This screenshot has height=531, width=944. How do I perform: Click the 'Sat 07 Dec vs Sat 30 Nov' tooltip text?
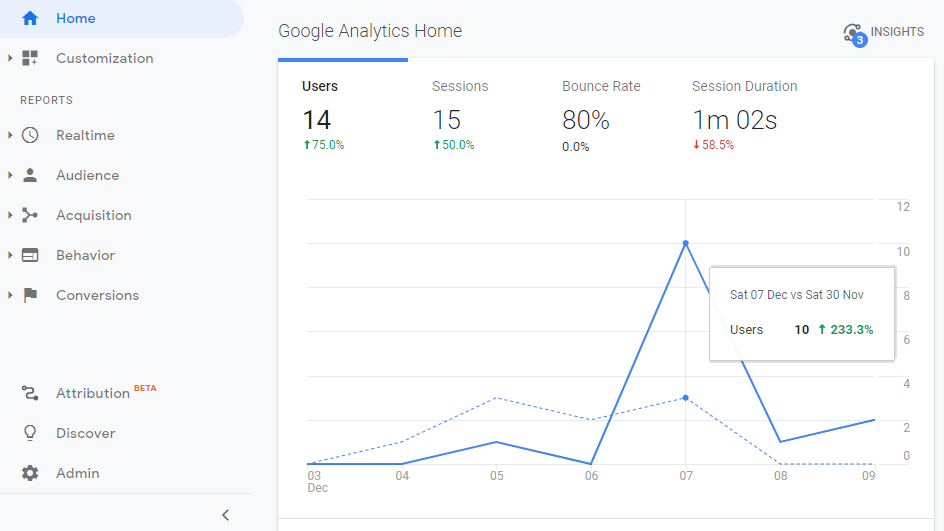pos(796,295)
